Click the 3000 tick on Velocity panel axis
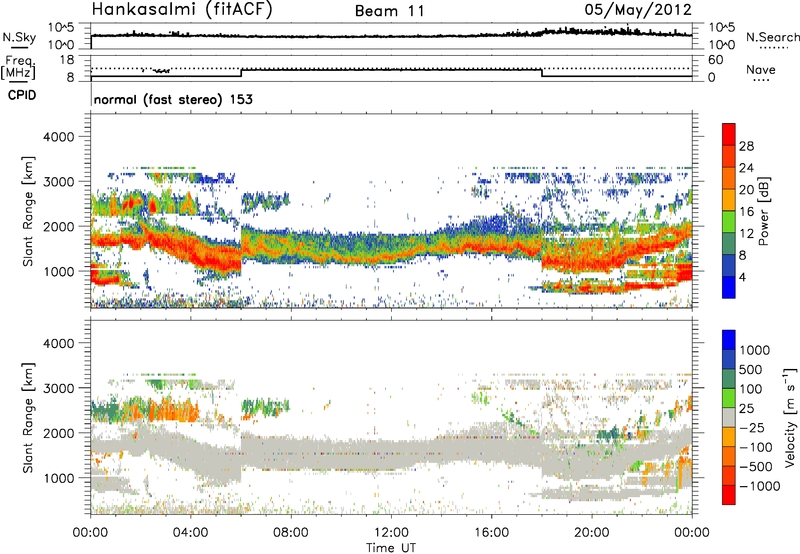800x554 pixels. (58, 388)
